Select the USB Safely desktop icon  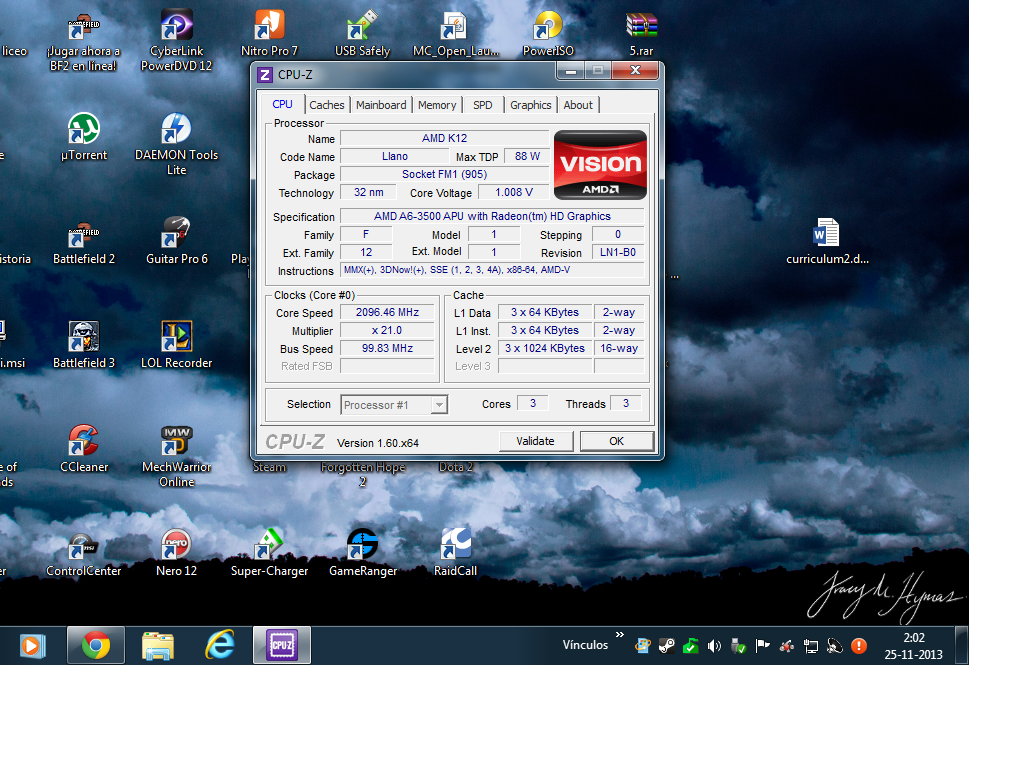[x=362, y=34]
